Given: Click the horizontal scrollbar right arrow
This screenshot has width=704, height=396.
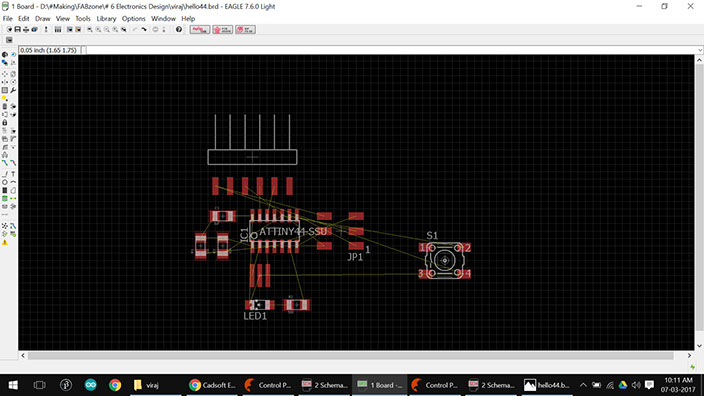Looking at the screenshot, I should tap(689, 355).
